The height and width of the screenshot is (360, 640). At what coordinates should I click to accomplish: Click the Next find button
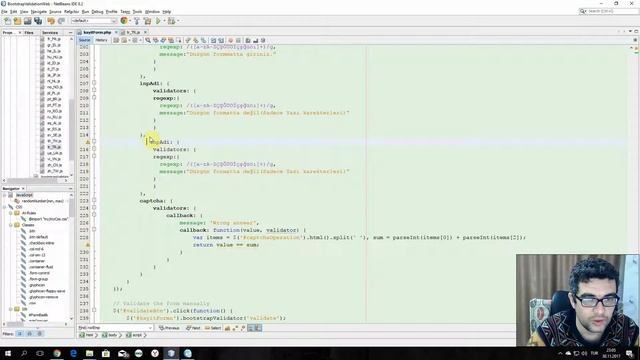pyautogui.click(x=193, y=328)
